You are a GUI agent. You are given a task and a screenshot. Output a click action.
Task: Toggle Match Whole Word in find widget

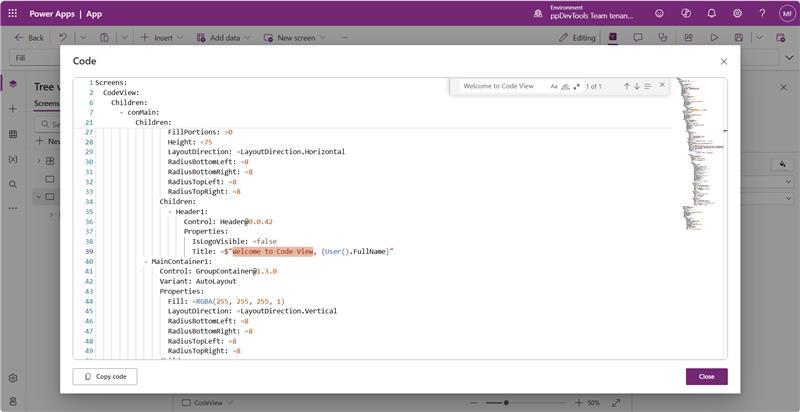565,87
